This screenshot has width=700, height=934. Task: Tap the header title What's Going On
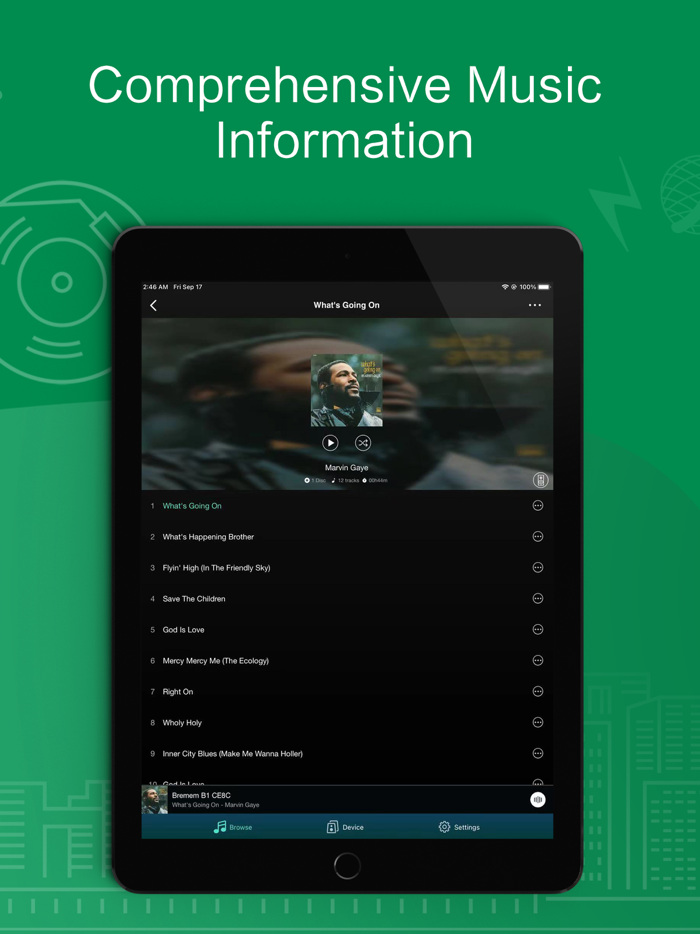pyautogui.click(x=347, y=305)
